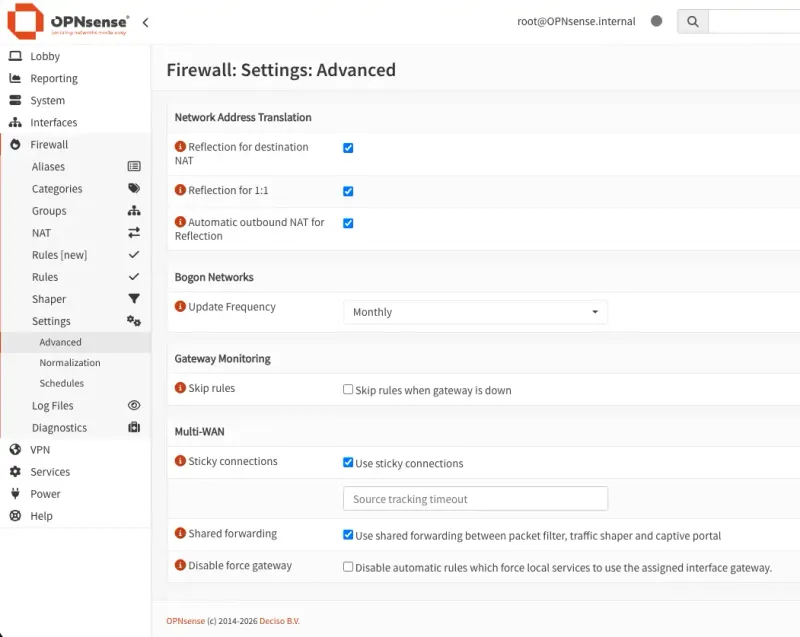Image resolution: width=800 pixels, height=637 pixels.
Task: Collapse the sidebar with the chevron near the logo
Action: [x=146, y=21]
